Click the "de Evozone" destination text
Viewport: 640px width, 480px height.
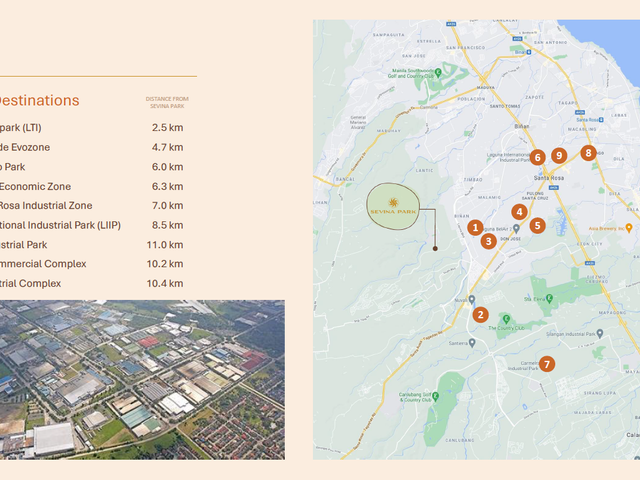tap(25, 147)
